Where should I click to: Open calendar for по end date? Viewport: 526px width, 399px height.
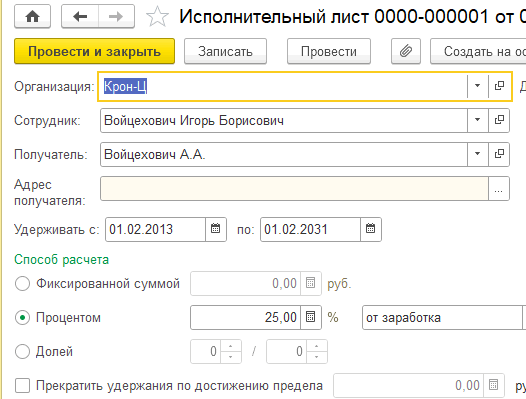370,229
